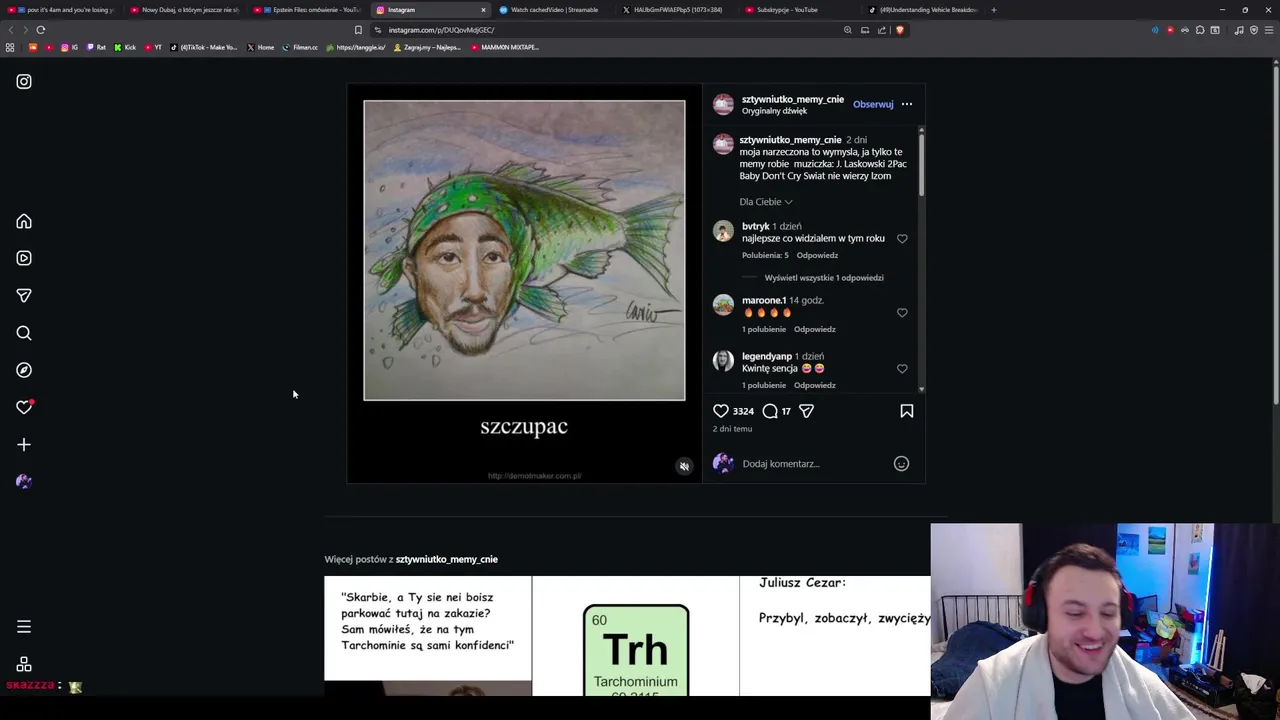The height and width of the screenshot is (720, 1280).
Task: Open the Brave VPN shield icon
Action: coord(1253,30)
